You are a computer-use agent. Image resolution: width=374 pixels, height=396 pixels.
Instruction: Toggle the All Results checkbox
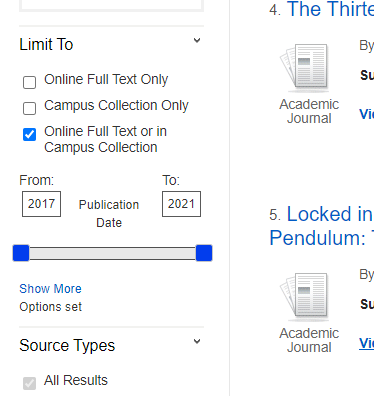pyautogui.click(x=29, y=383)
